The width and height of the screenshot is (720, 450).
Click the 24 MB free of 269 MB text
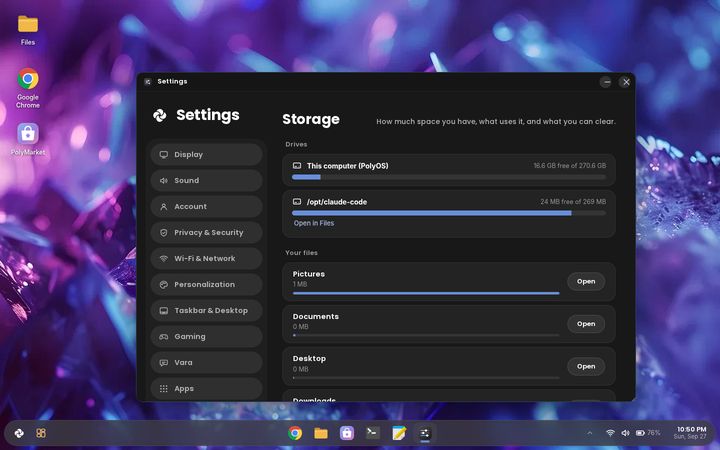click(573, 202)
